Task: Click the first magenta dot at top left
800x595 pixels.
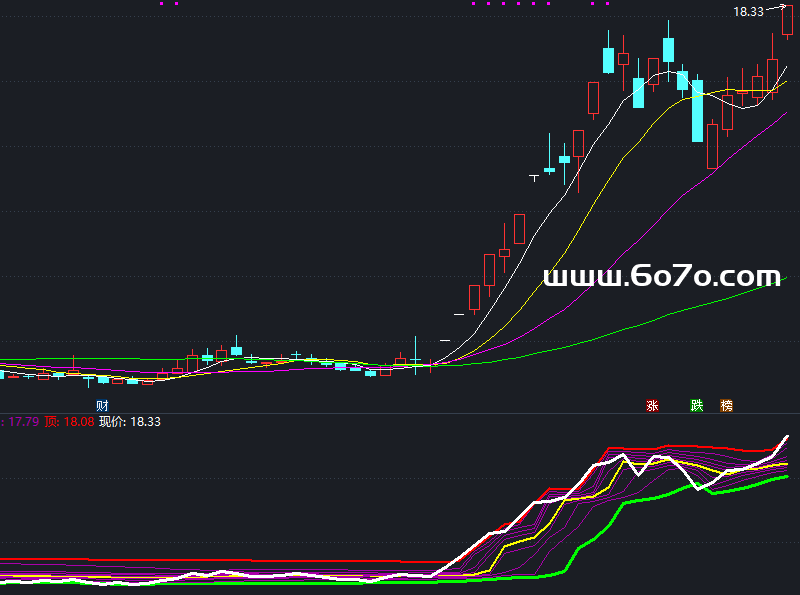Action: [162, 3]
